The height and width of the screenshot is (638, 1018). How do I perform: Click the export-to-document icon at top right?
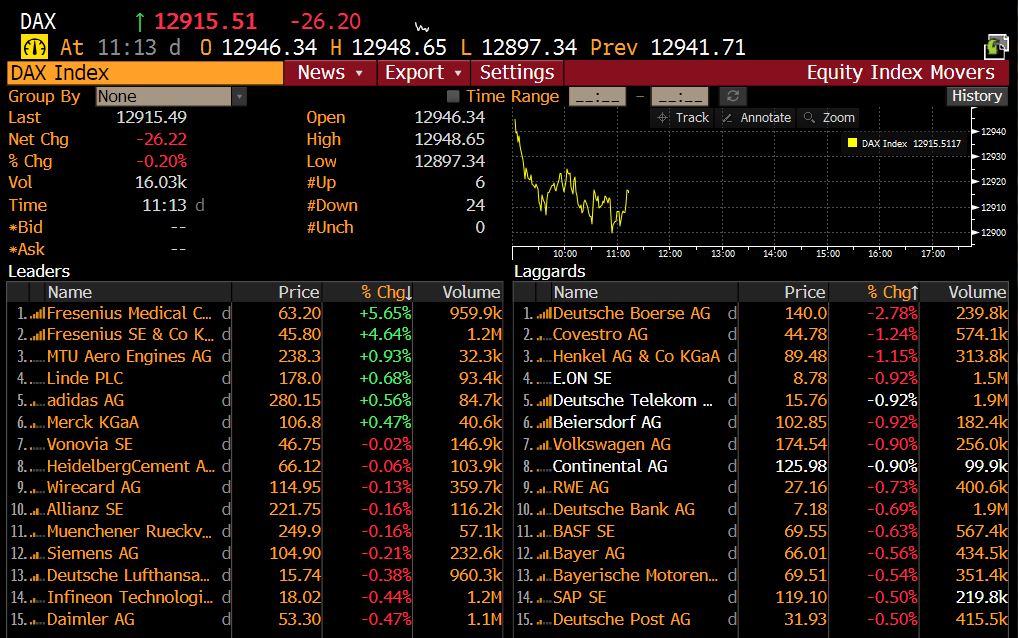point(996,47)
